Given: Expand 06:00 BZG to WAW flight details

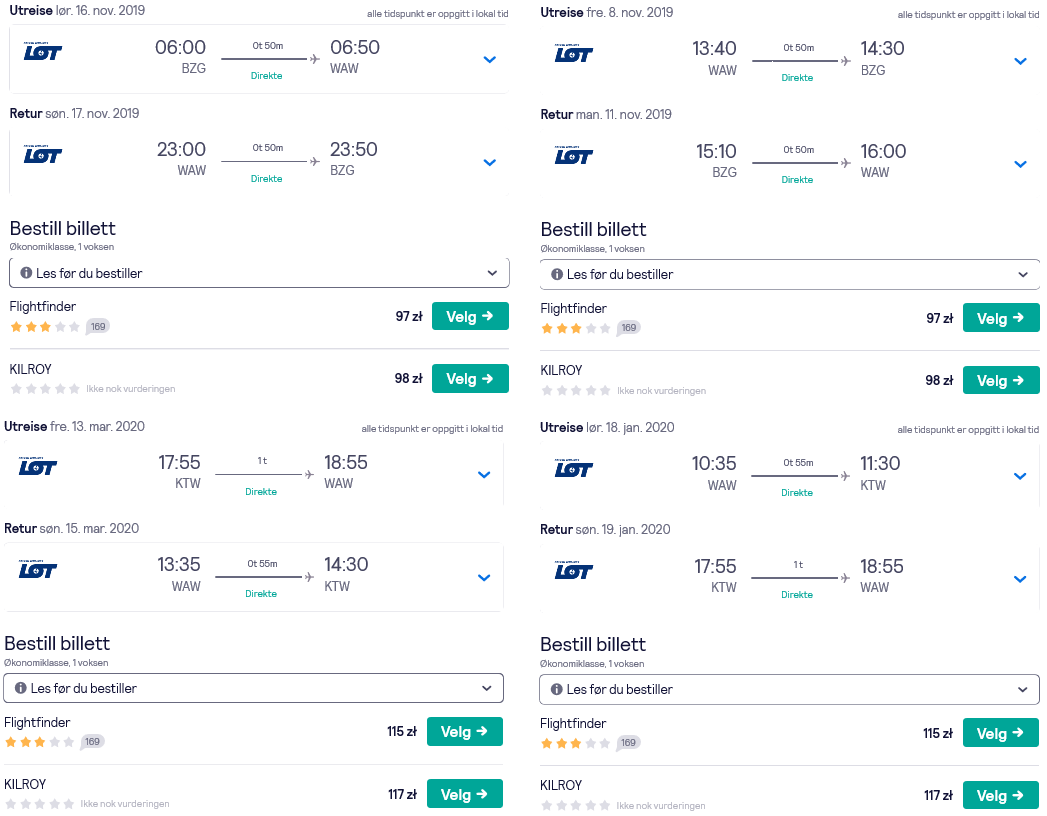Looking at the screenshot, I should pos(489,59).
